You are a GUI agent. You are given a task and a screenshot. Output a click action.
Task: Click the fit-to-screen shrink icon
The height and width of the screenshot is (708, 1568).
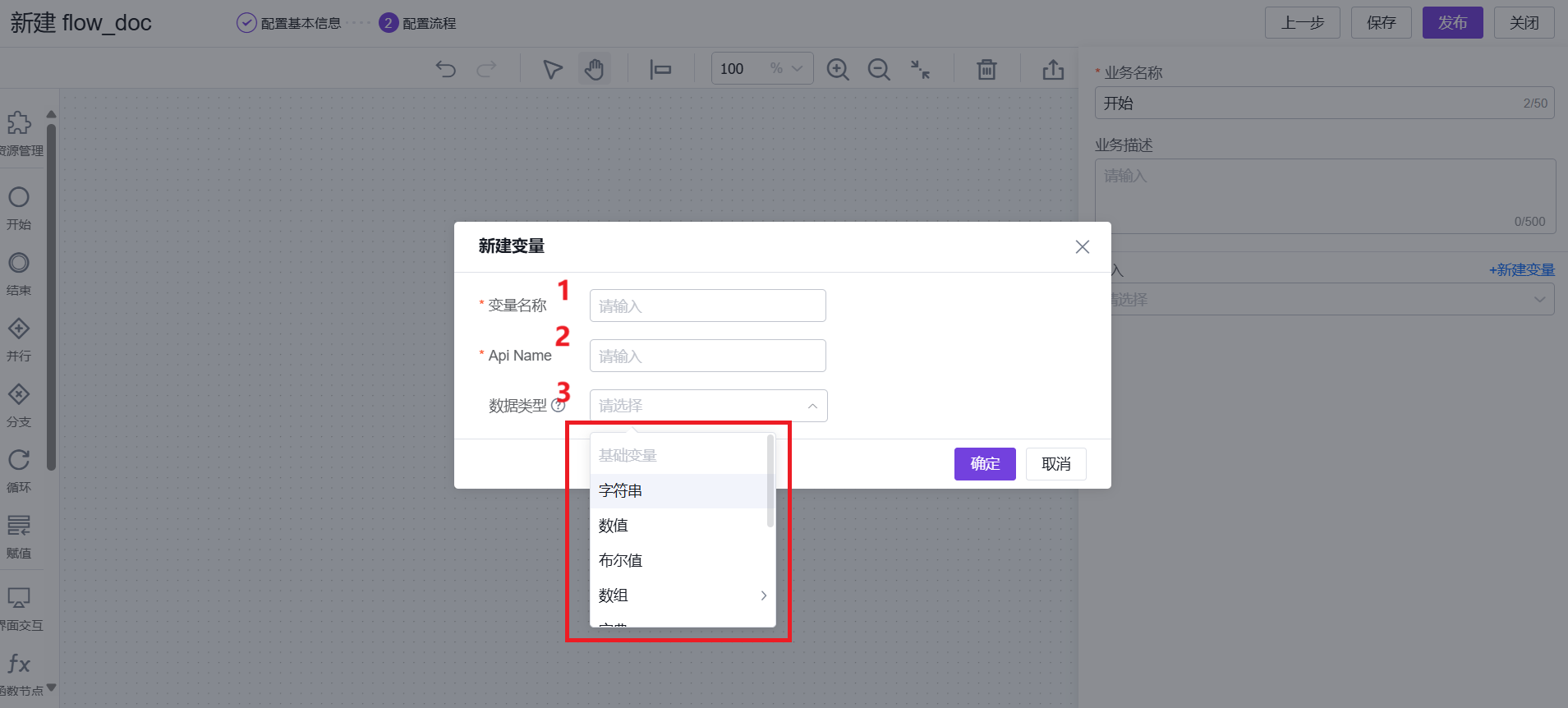pos(920,69)
